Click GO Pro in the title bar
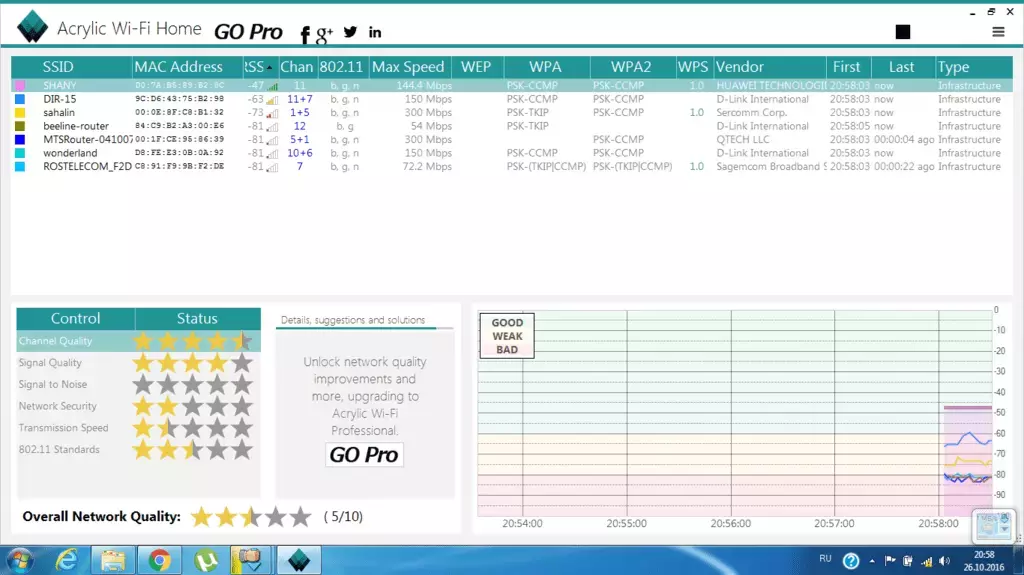 click(248, 31)
